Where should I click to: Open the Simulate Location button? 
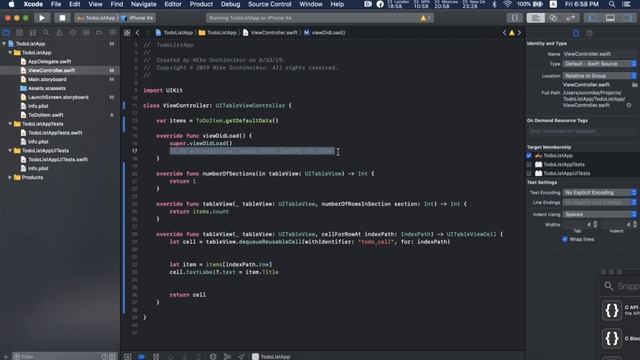[241, 356]
